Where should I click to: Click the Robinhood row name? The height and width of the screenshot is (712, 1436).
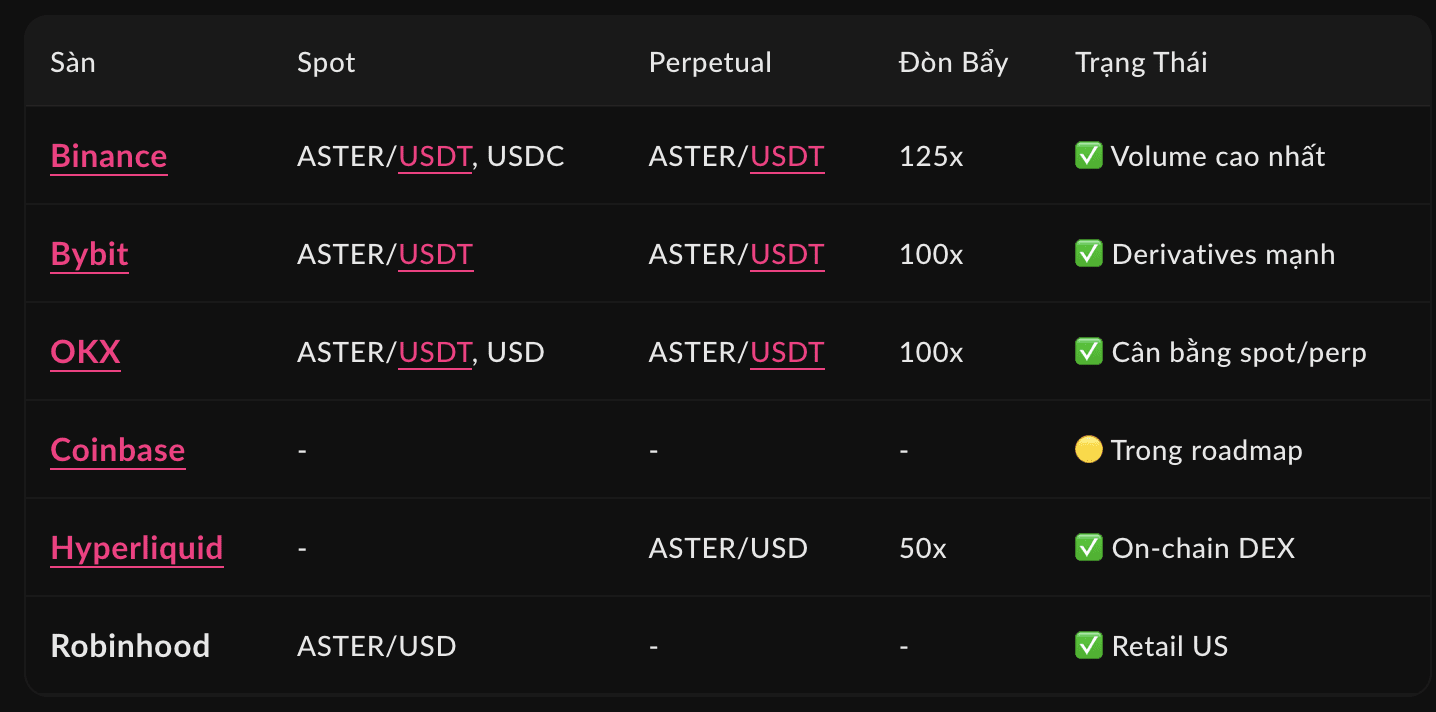point(130,646)
